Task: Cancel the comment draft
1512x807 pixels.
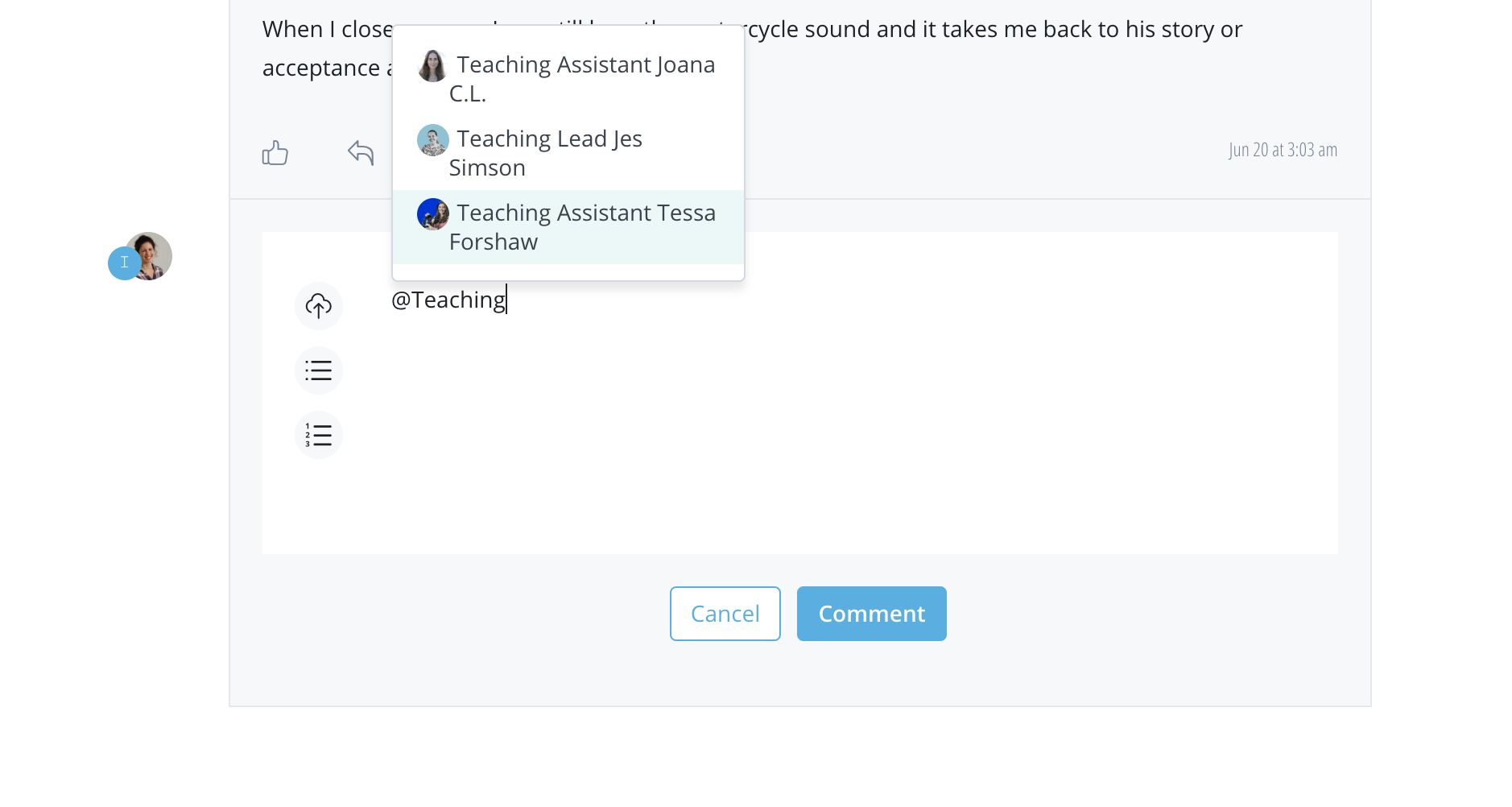Action: coord(725,614)
